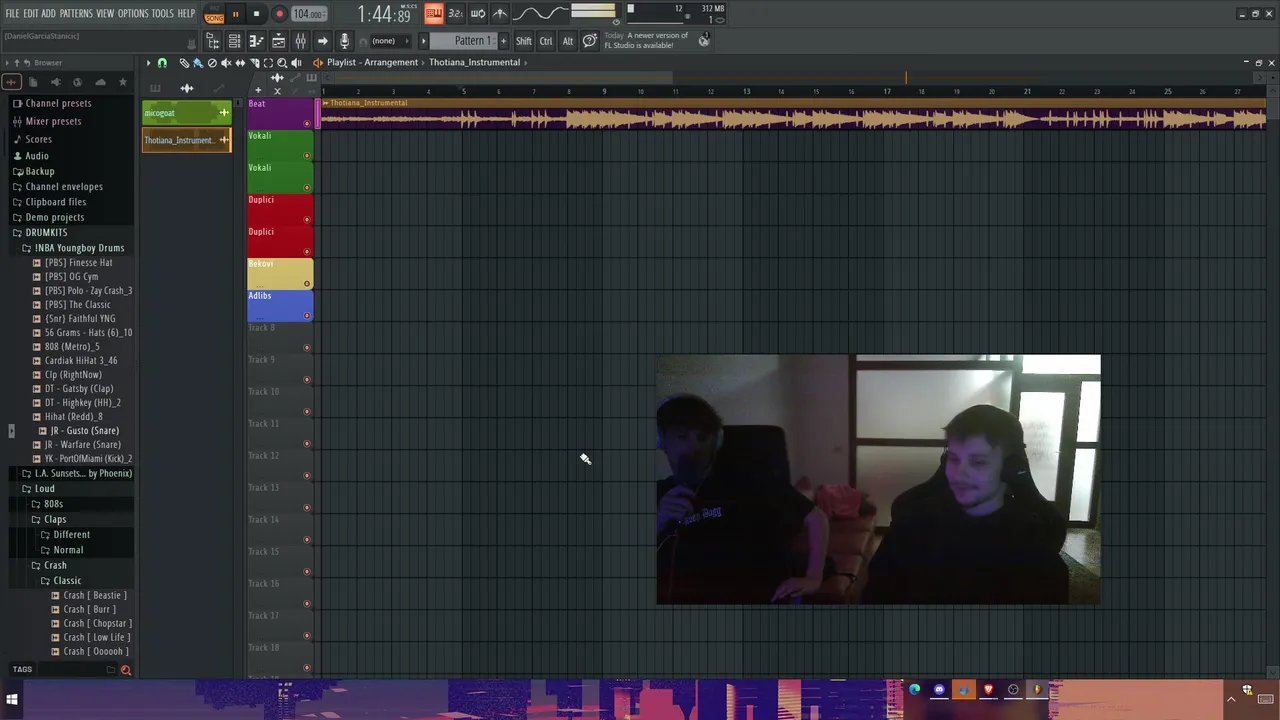Image resolution: width=1280 pixels, height=720 pixels.
Task: Pause playback with the pause button
Action: point(235,14)
